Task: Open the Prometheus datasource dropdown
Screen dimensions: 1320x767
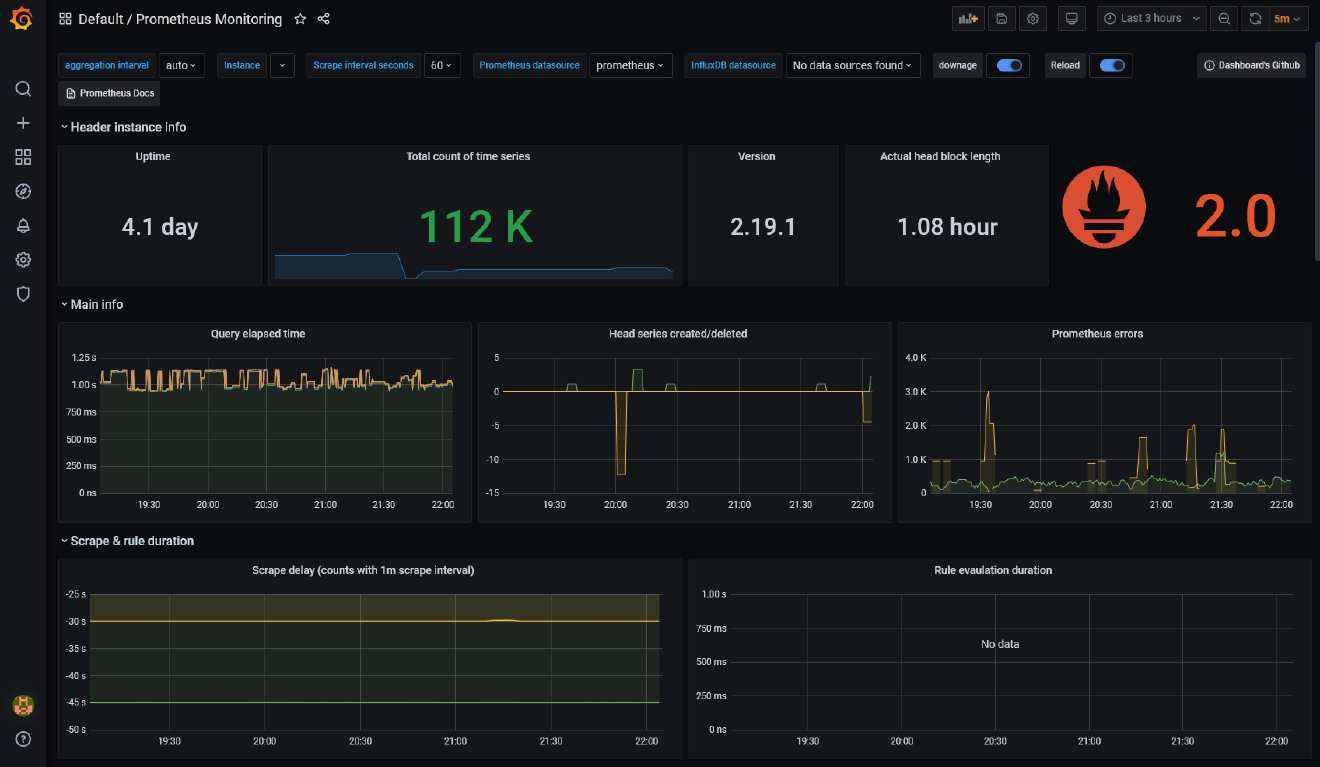Action: [630, 65]
